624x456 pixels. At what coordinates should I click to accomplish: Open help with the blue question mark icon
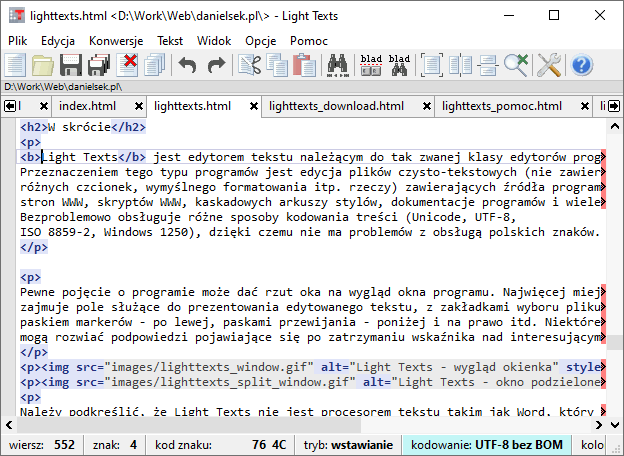(581, 66)
